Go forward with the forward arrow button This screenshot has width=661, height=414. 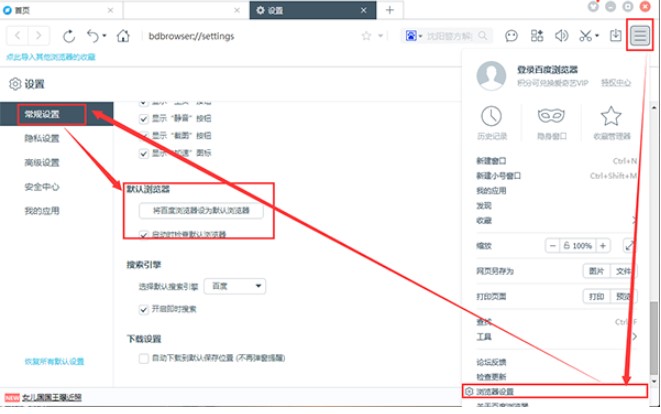pyautogui.click(x=38, y=36)
